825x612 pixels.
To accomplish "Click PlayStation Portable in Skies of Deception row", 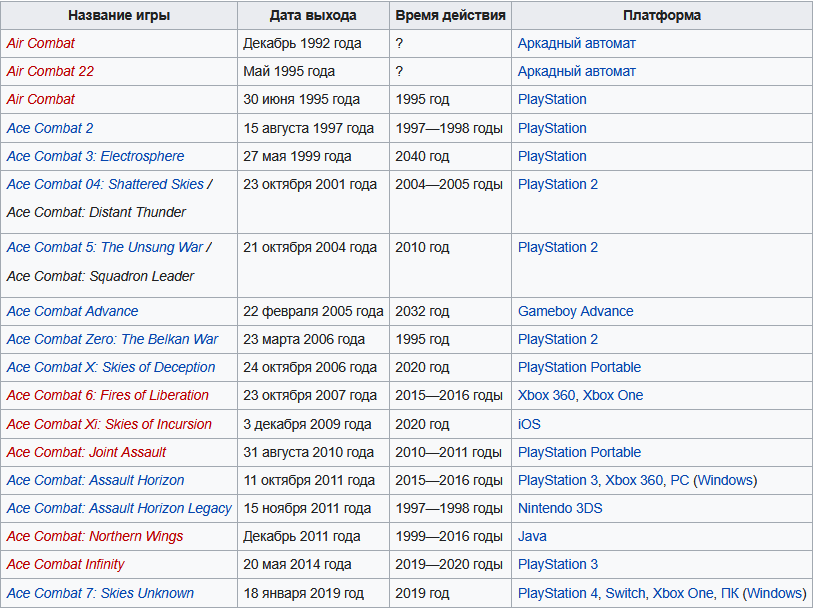I will [579, 367].
